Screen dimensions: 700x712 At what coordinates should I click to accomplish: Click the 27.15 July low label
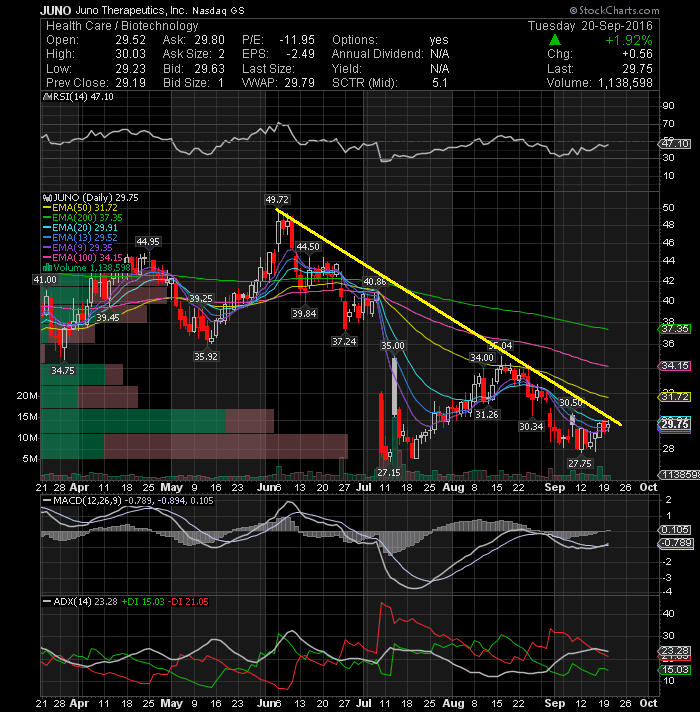click(389, 473)
